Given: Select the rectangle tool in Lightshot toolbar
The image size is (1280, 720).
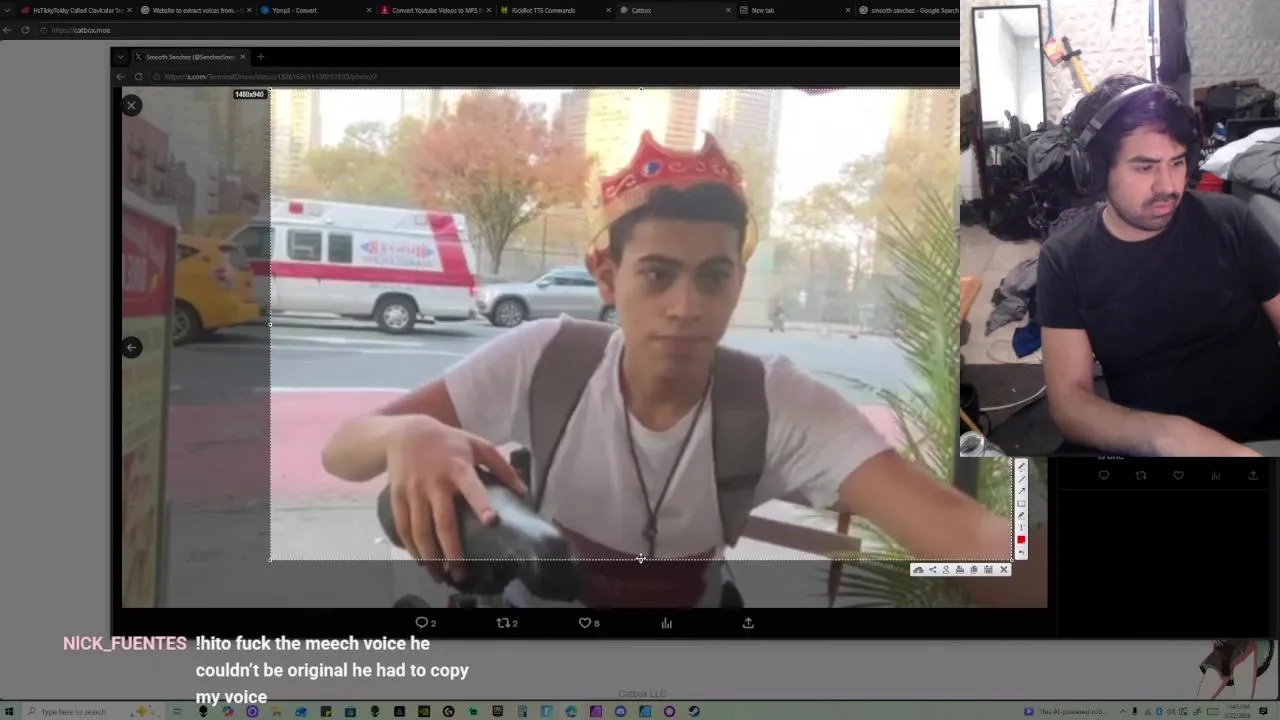Looking at the screenshot, I should point(1021,504).
